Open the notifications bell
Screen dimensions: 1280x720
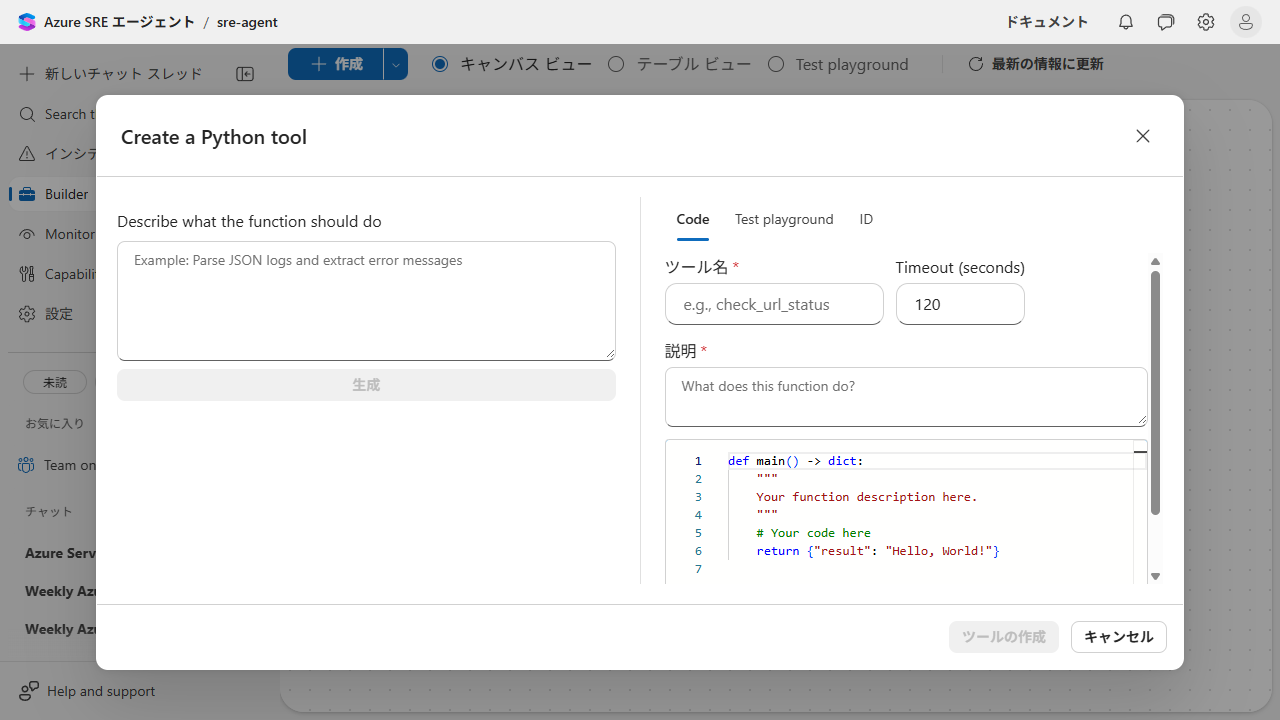pos(1126,22)
